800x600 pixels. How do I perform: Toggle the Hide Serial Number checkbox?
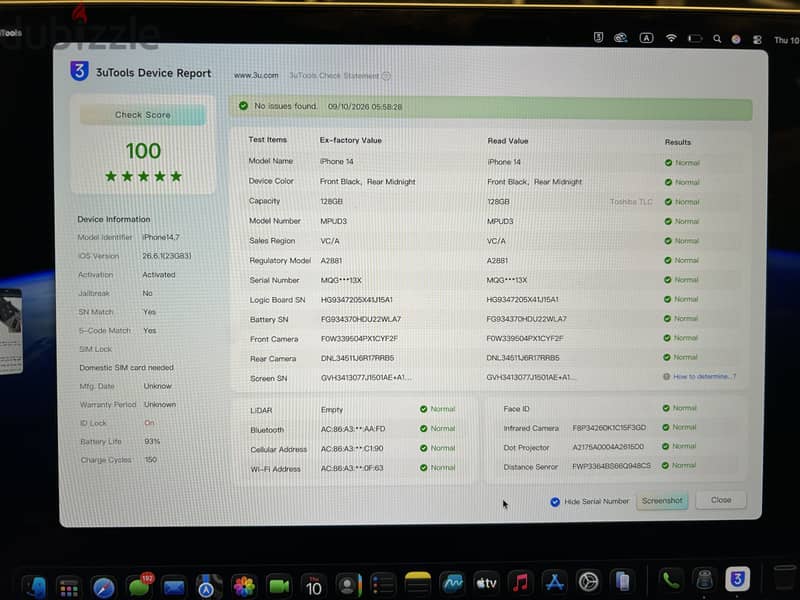555,502
